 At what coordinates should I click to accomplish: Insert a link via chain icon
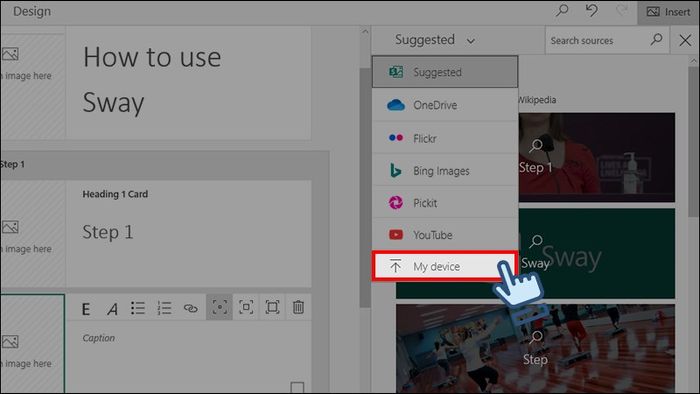(x=191, y=308)
